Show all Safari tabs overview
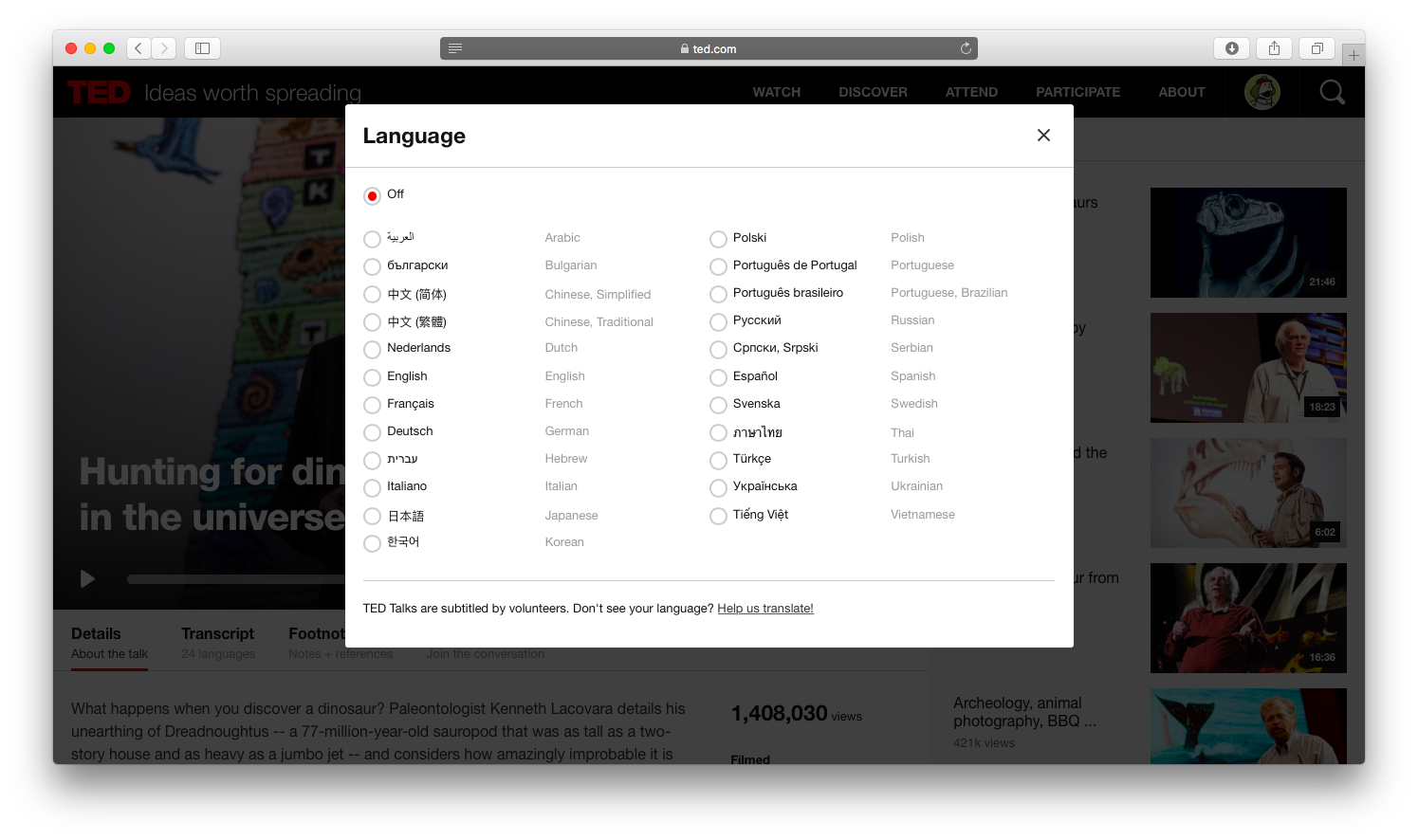Image resolution: width=1418 pixels, height=840 pixels. point(1317,48)
